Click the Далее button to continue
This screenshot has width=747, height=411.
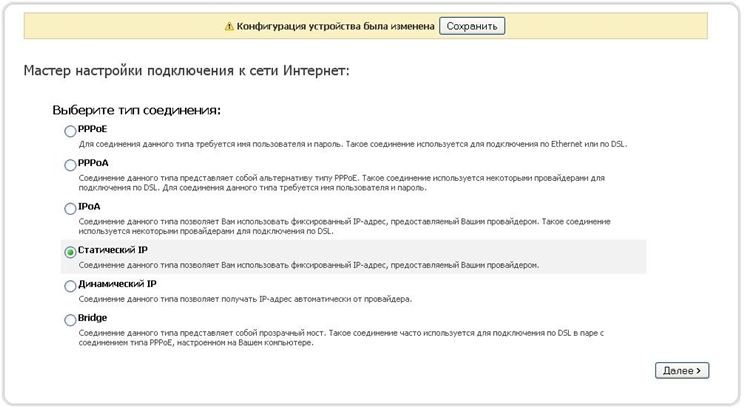click(682, 370)
